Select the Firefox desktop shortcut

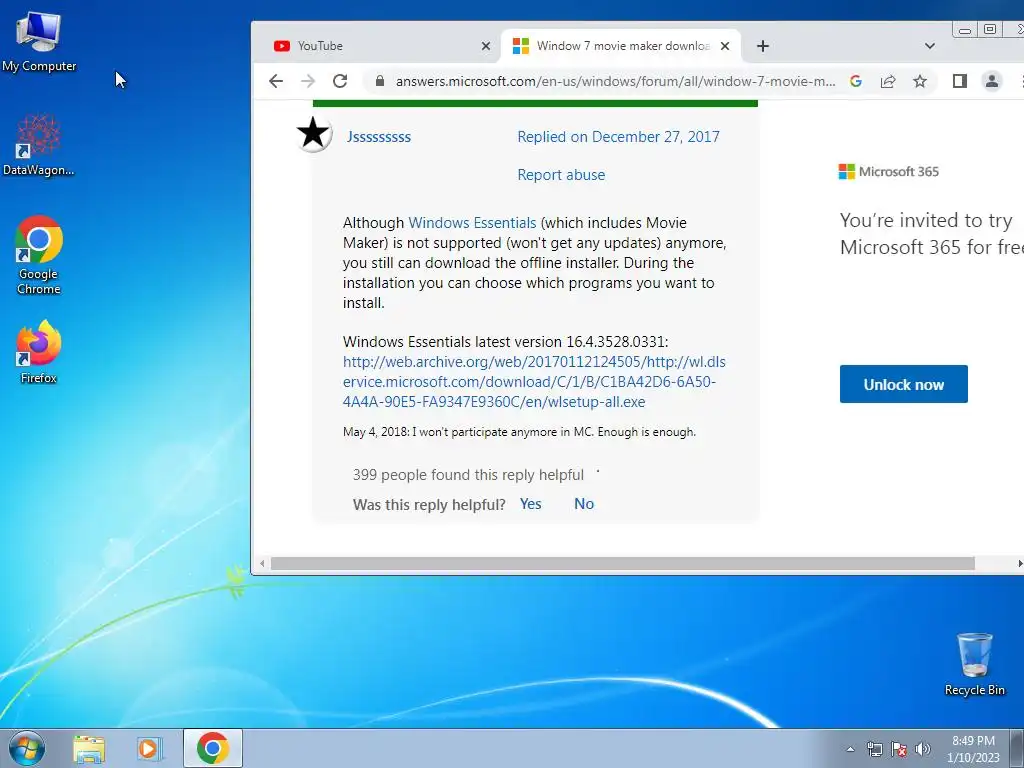point(39,352)
